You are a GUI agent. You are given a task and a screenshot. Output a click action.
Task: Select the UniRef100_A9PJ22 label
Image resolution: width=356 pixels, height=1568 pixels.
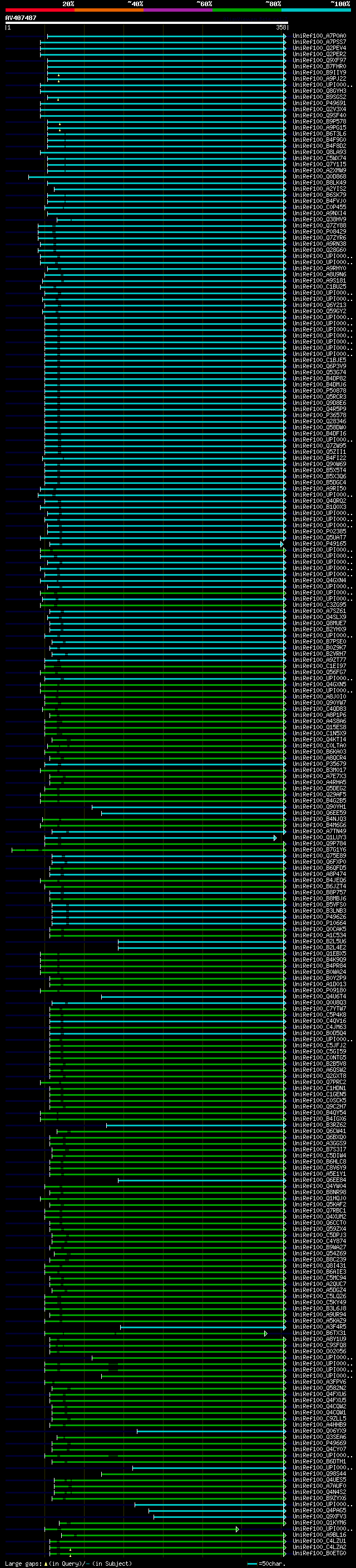(x=319, y=78)
